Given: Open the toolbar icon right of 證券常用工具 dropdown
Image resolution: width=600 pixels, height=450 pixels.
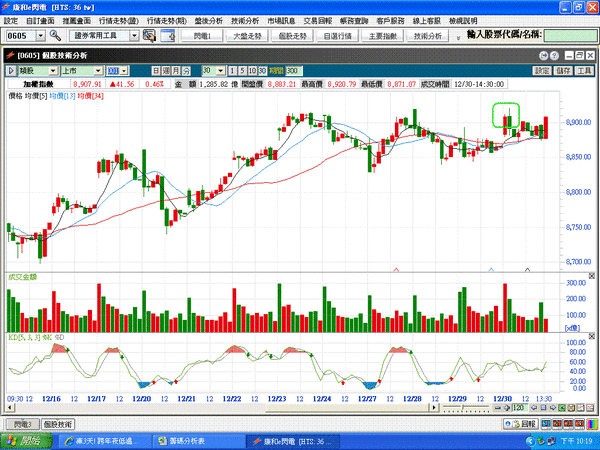Looking at the screenshot, I should tap(149, 36).
